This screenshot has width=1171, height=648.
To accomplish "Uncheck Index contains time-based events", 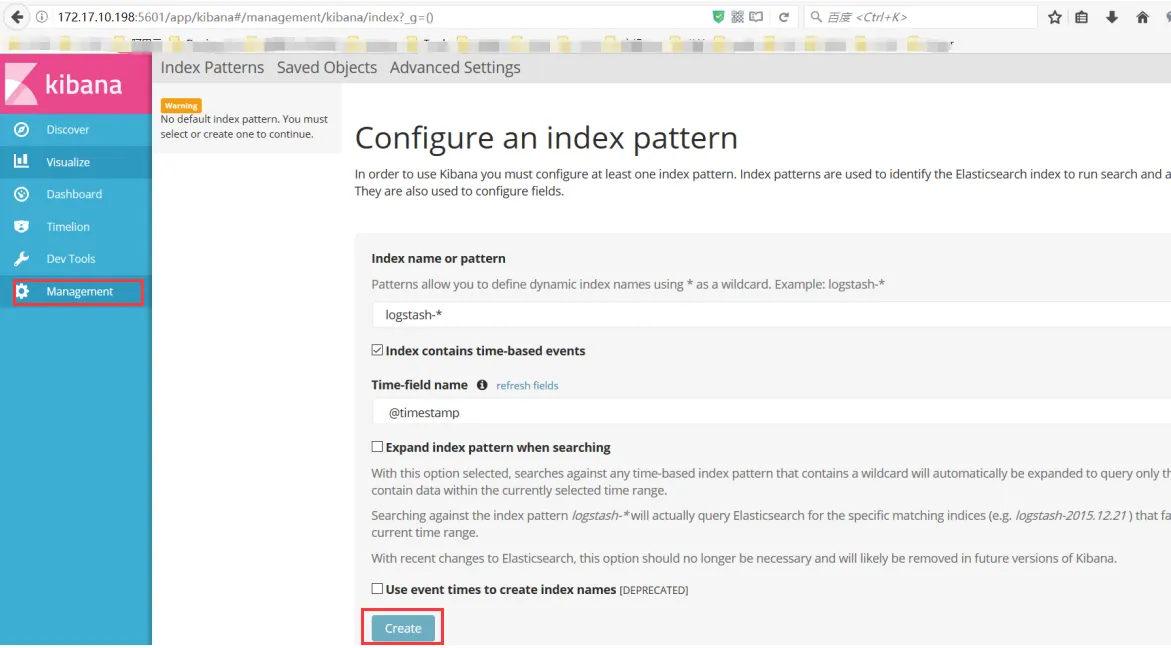I will (377, 351).
